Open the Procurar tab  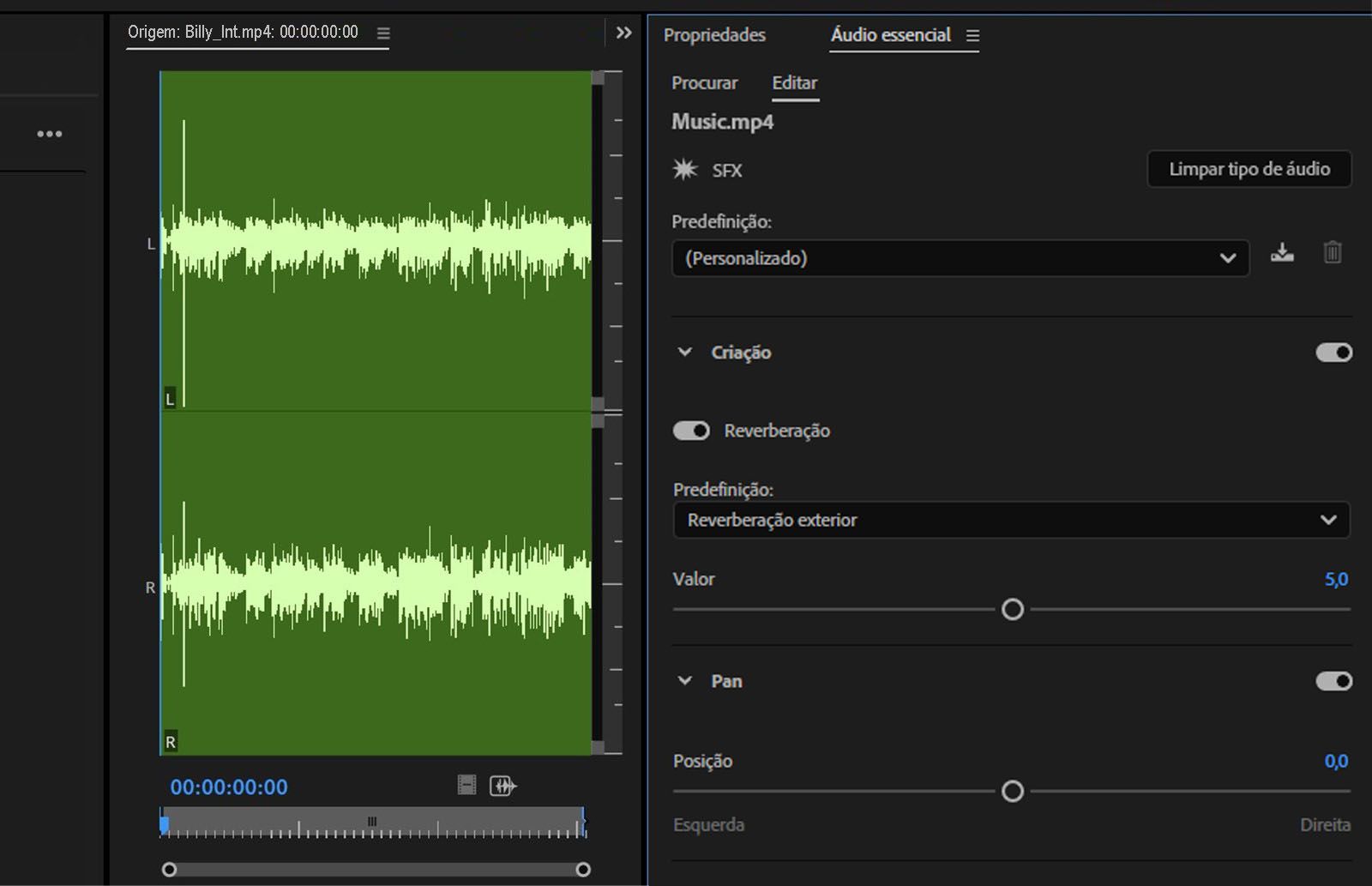click(x=704, y=83)
